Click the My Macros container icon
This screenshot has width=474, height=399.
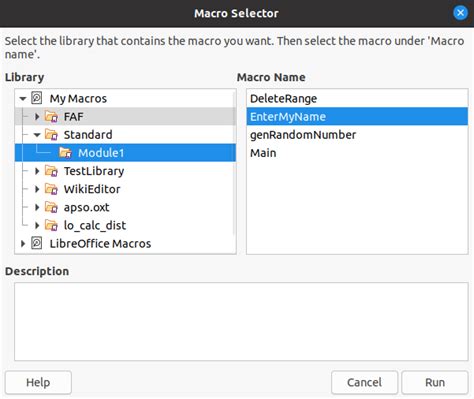click(x=36, y=98)
